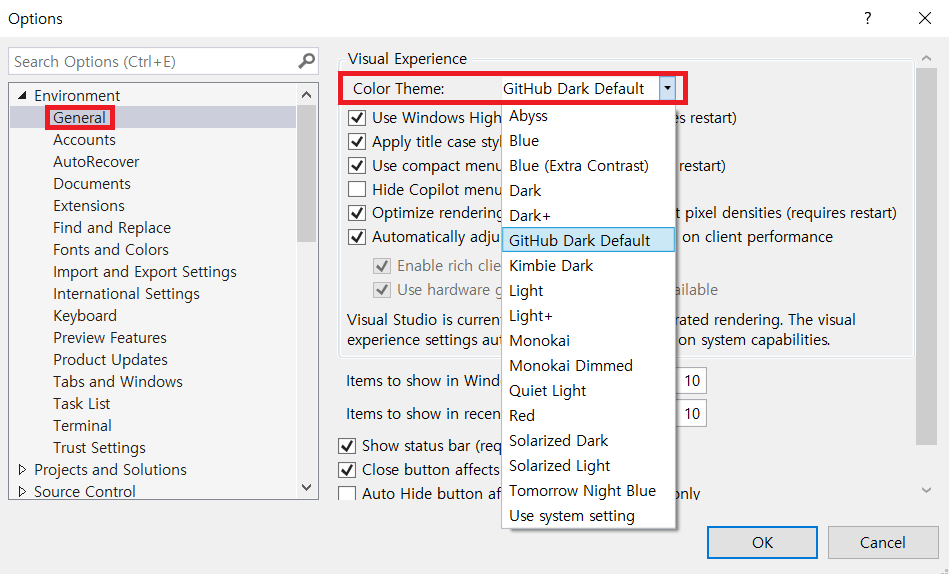Screen dimensions: 949x574
Task: Choose Dark+ color theme
Action: [x=588, y=216]
